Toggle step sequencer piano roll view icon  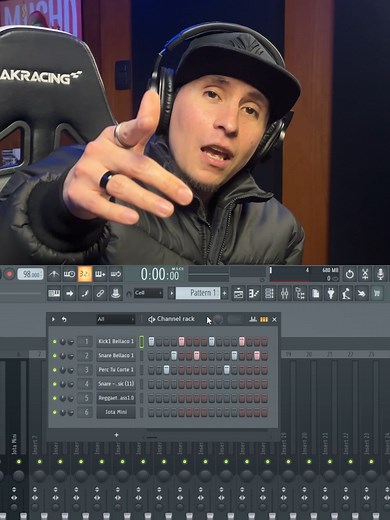(x=264, y=319)
